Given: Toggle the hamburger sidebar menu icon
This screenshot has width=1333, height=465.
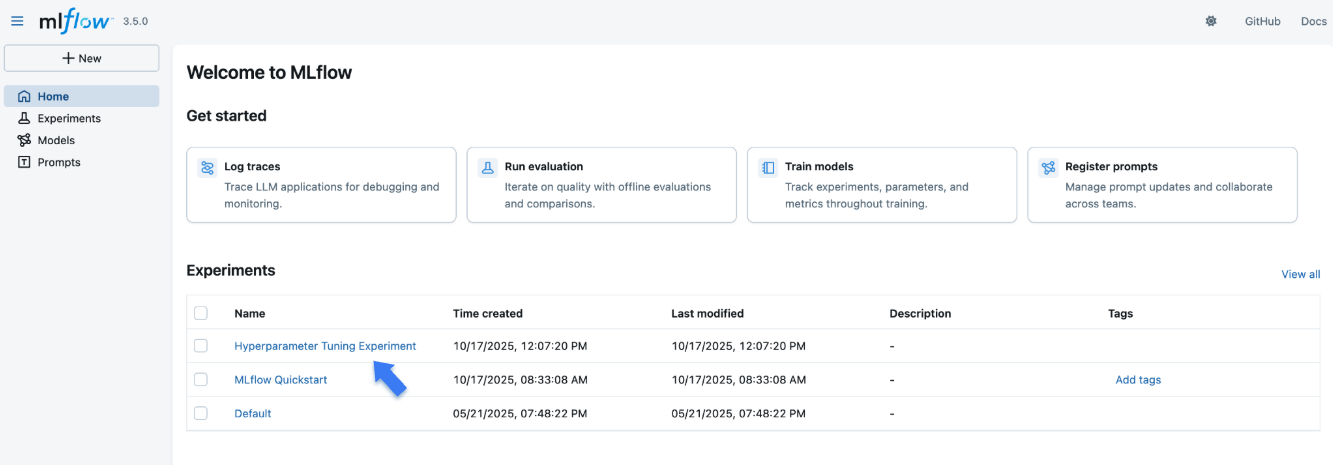Looking at the screenshot, I should click(x=17, y=21).
